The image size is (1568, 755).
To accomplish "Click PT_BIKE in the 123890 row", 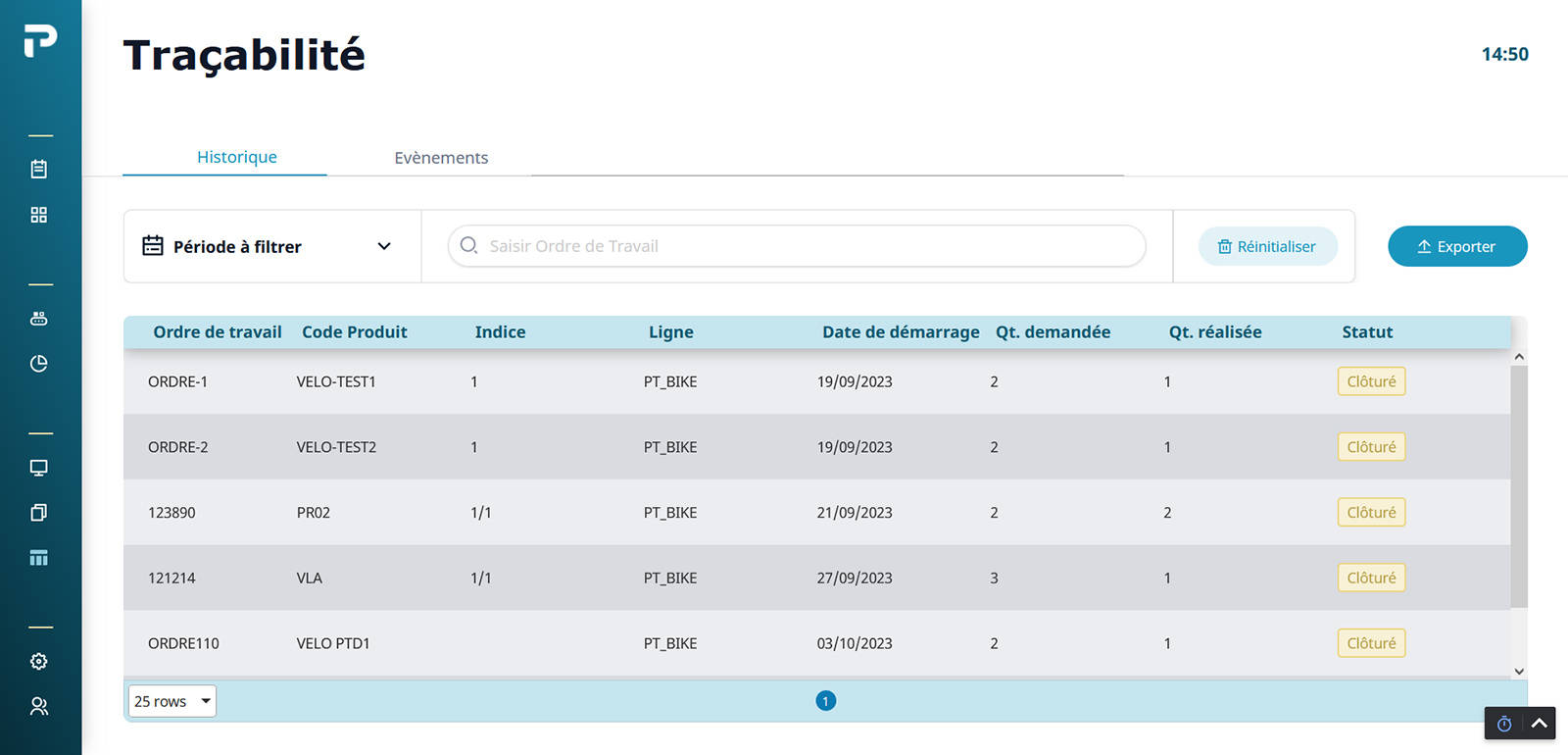I will 670,513.
